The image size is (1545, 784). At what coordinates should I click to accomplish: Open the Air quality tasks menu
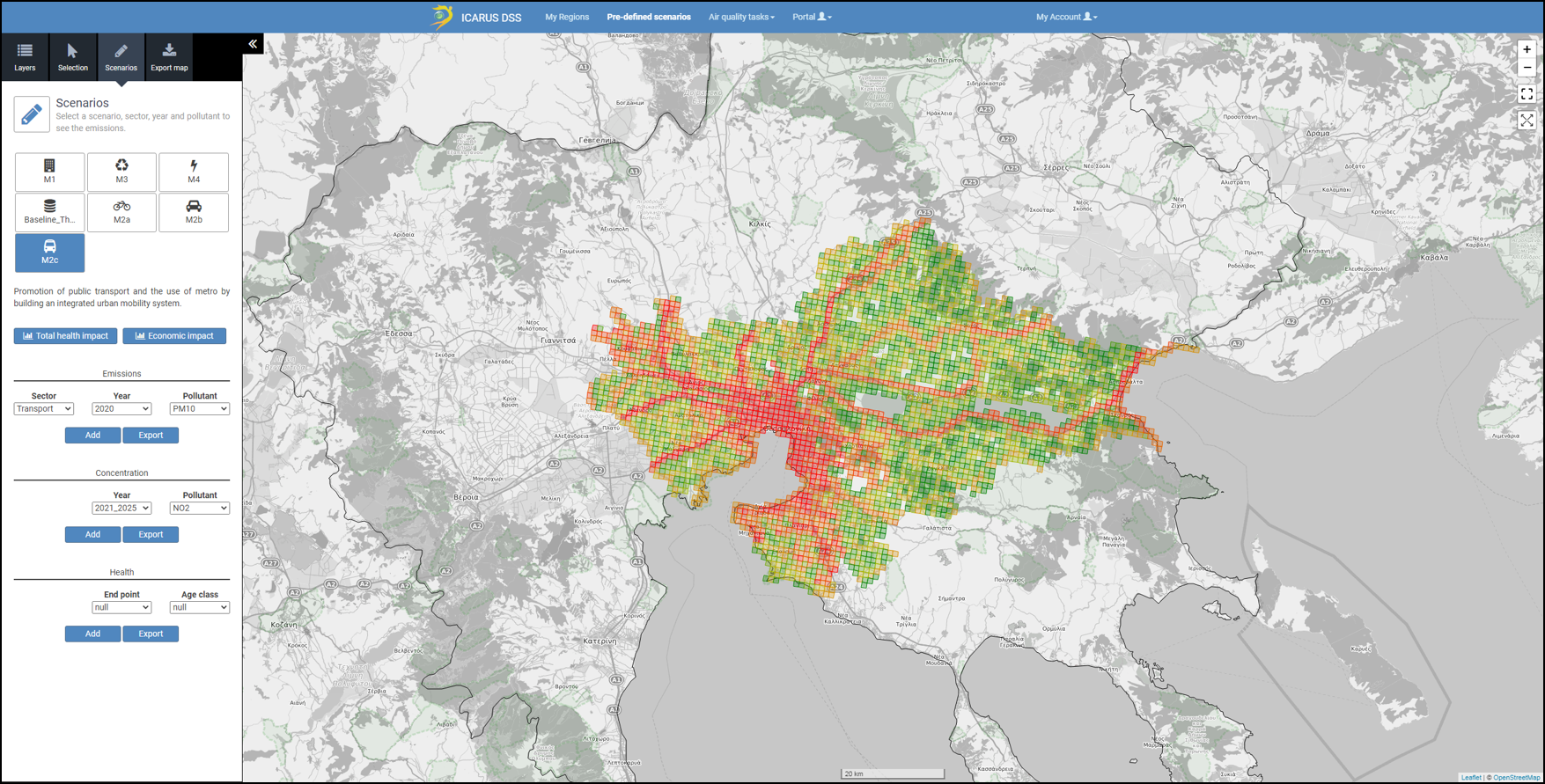741,17
